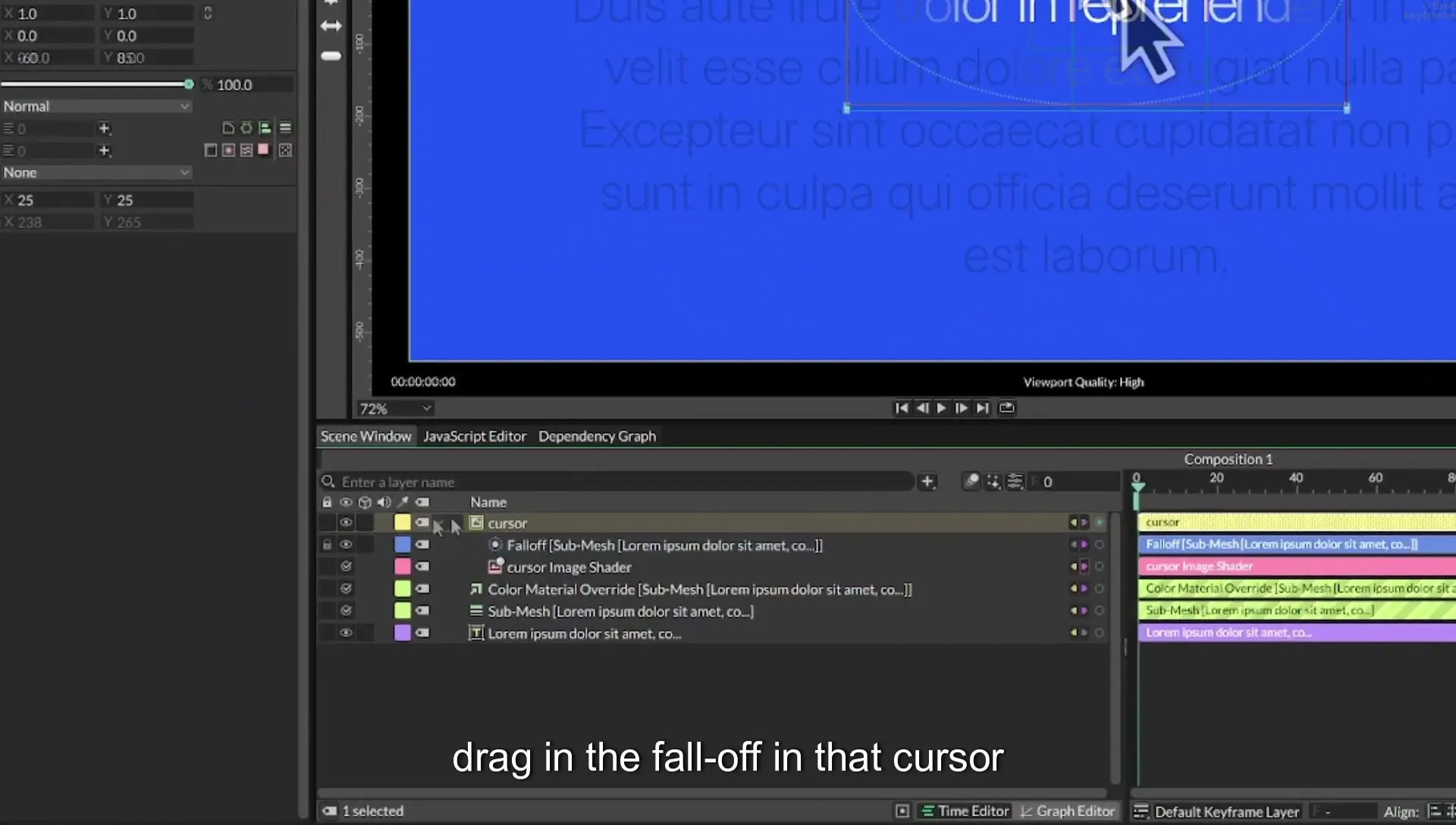Click the keyframe circle on cursor layer row
This screenshot has width=1456, height=825.
pyautogui.click(x=1099, y=523)
